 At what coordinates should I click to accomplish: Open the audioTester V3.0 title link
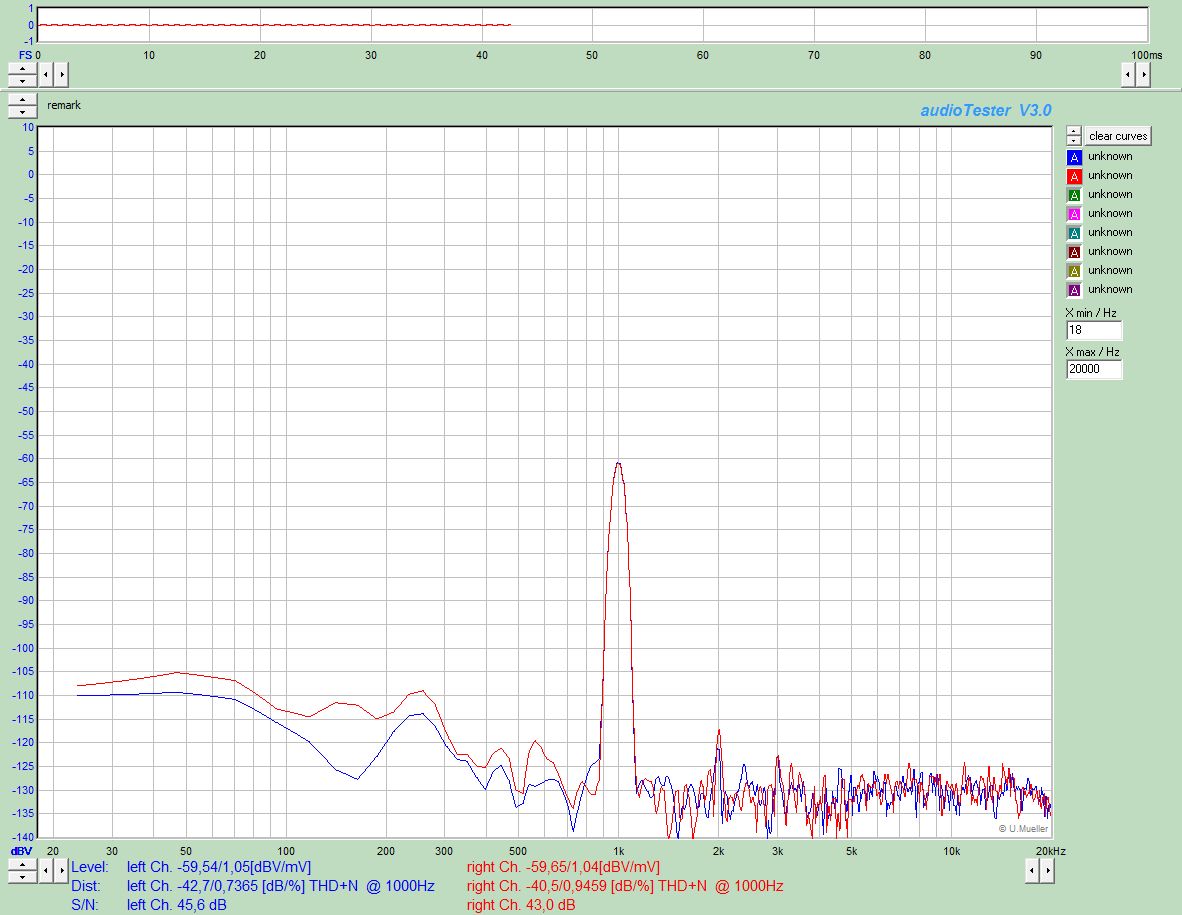point(985,110)
